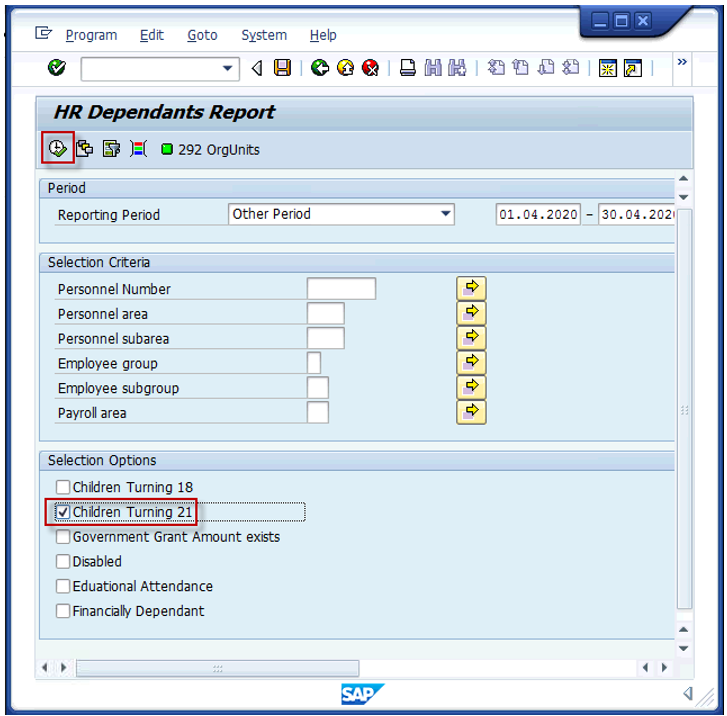Image resolution: width=727 pixels, height=716 pixels.
Task: Click the Payroll area input field
Action: click(318, 412)
